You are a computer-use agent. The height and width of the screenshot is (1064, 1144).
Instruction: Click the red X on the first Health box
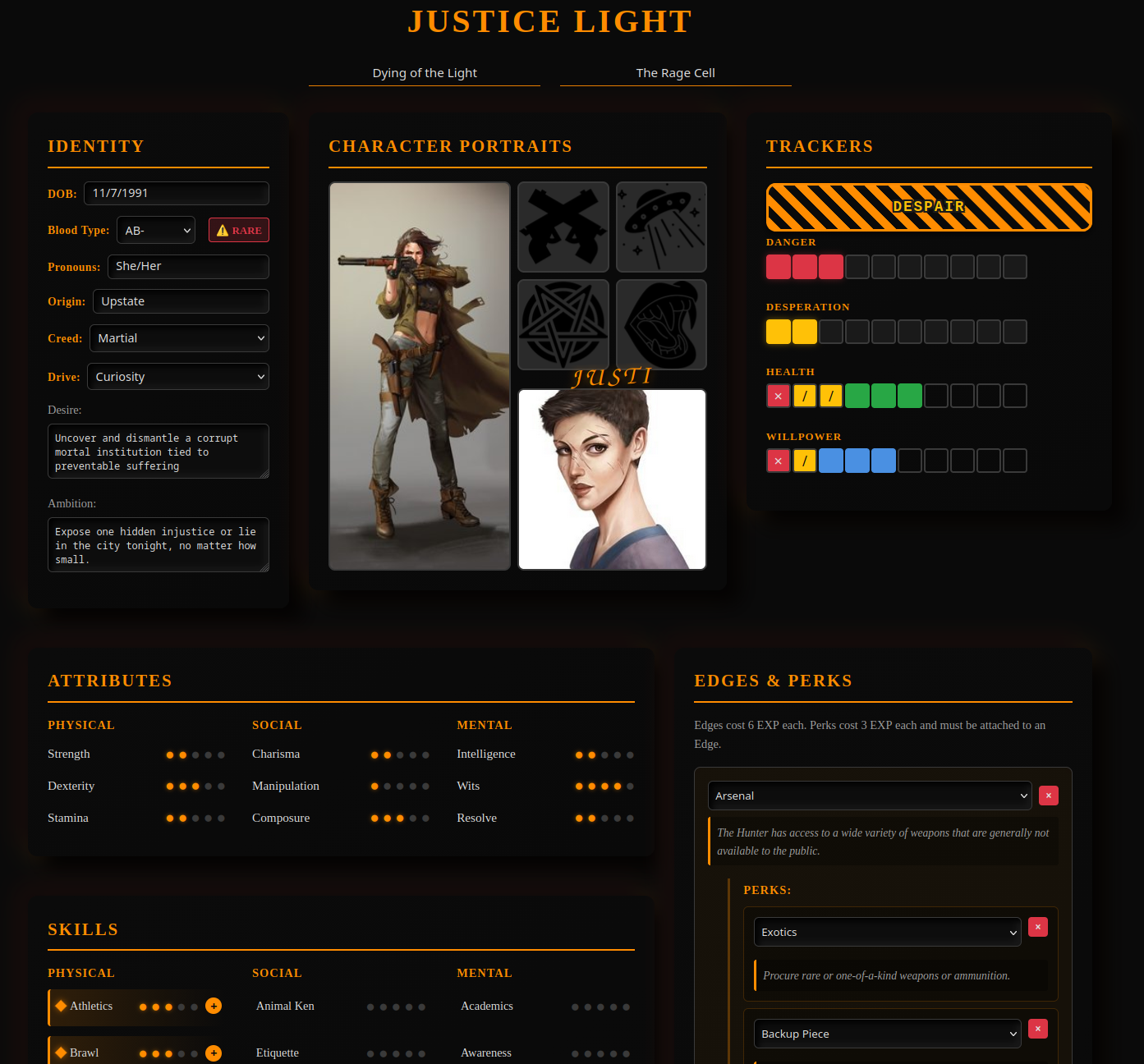[x=778, y=395]
